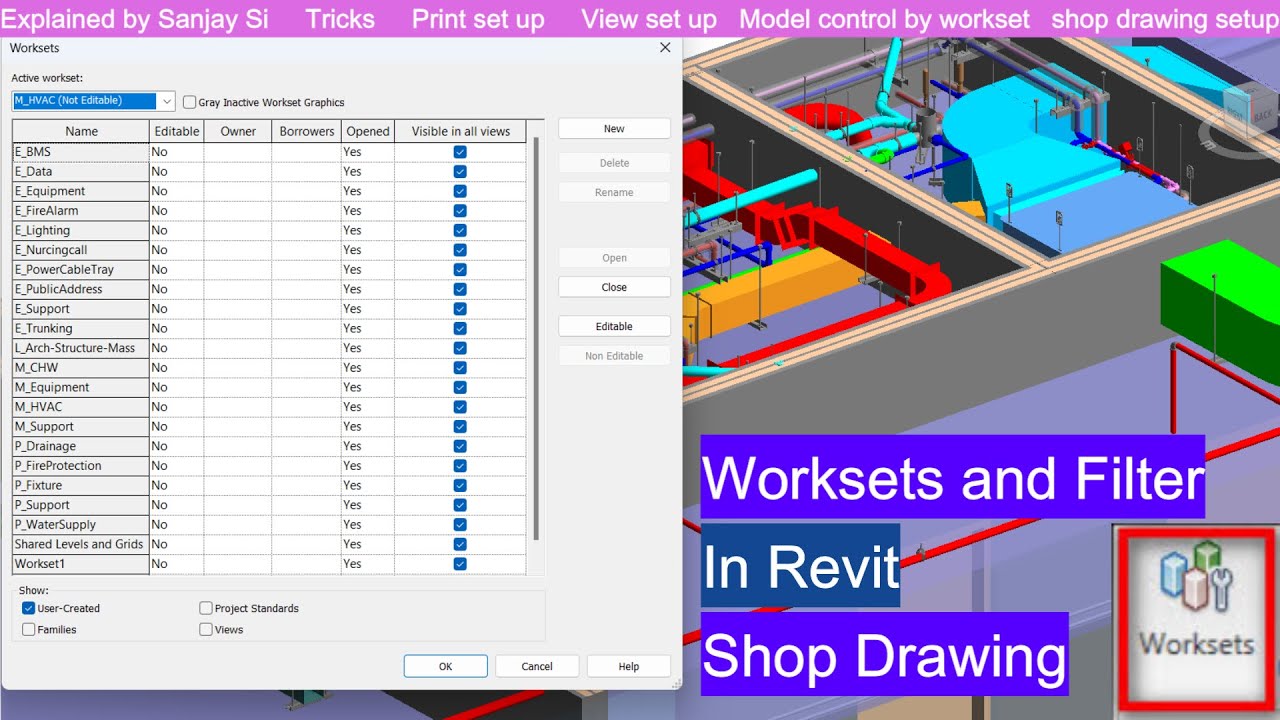
Task: Click the Visible in all views header
Action: 460,131
